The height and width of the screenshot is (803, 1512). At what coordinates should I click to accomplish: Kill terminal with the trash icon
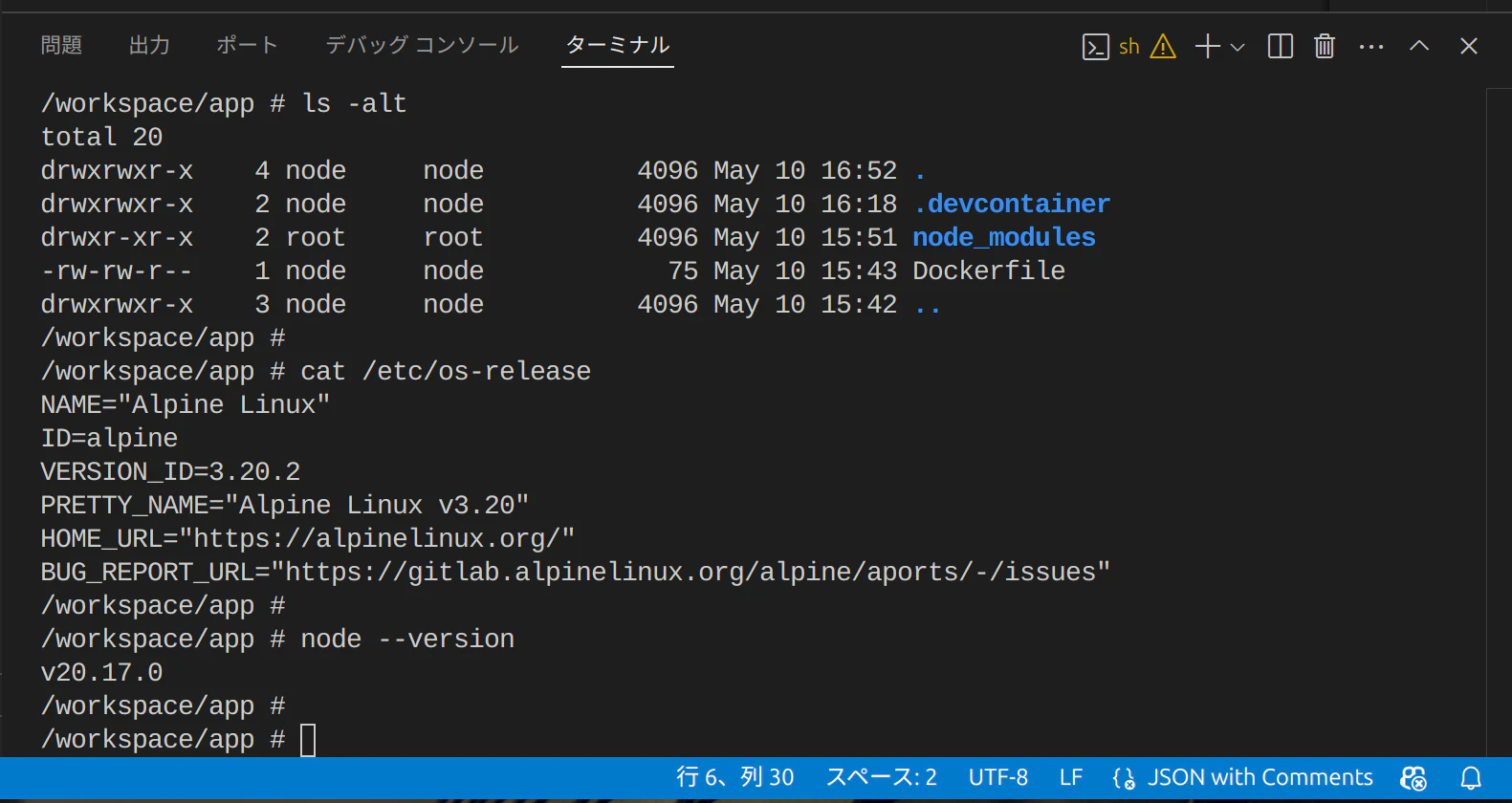coord(1325,46)
